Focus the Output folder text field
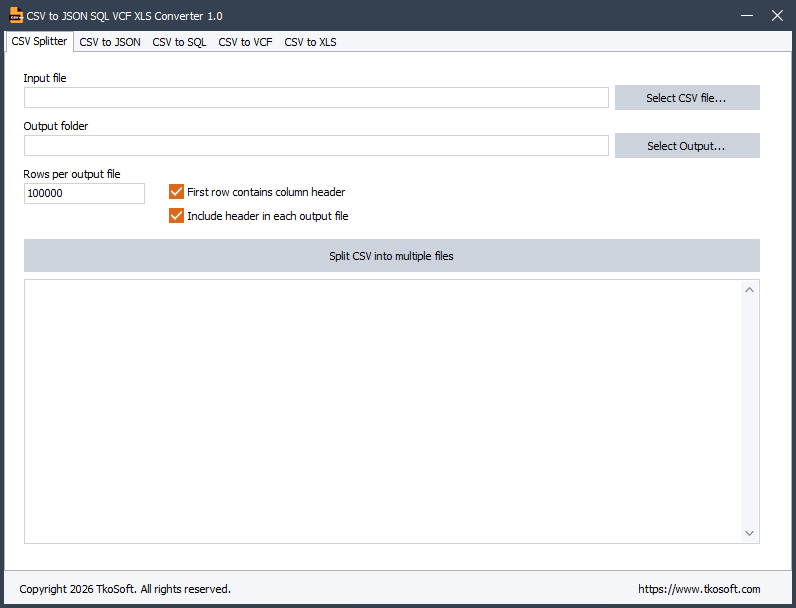This screenshot has height=608, width=796. coord(316,146)
